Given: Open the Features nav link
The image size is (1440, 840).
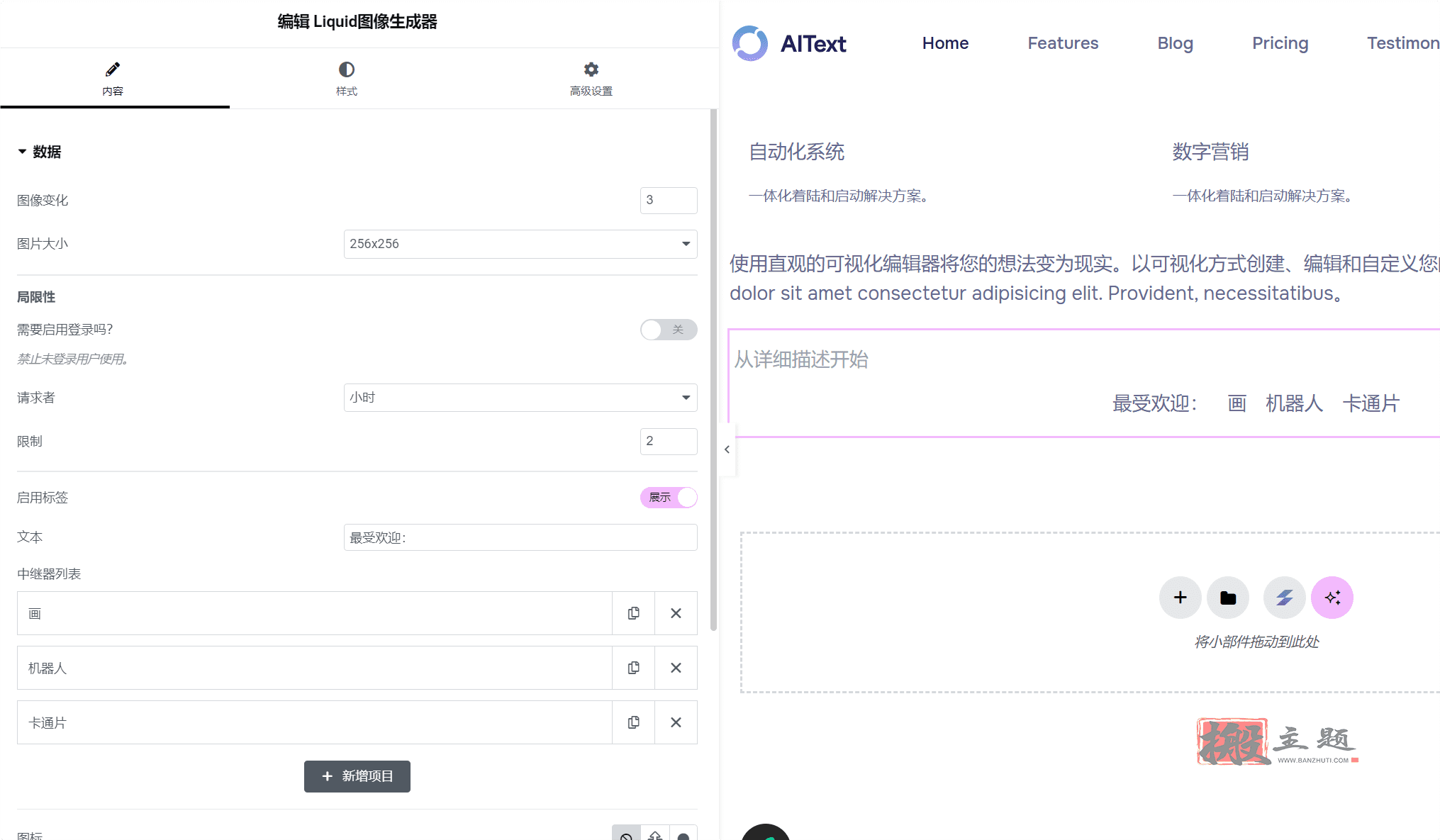Looking at the screenshot, I should click(x=1063, y=43).
